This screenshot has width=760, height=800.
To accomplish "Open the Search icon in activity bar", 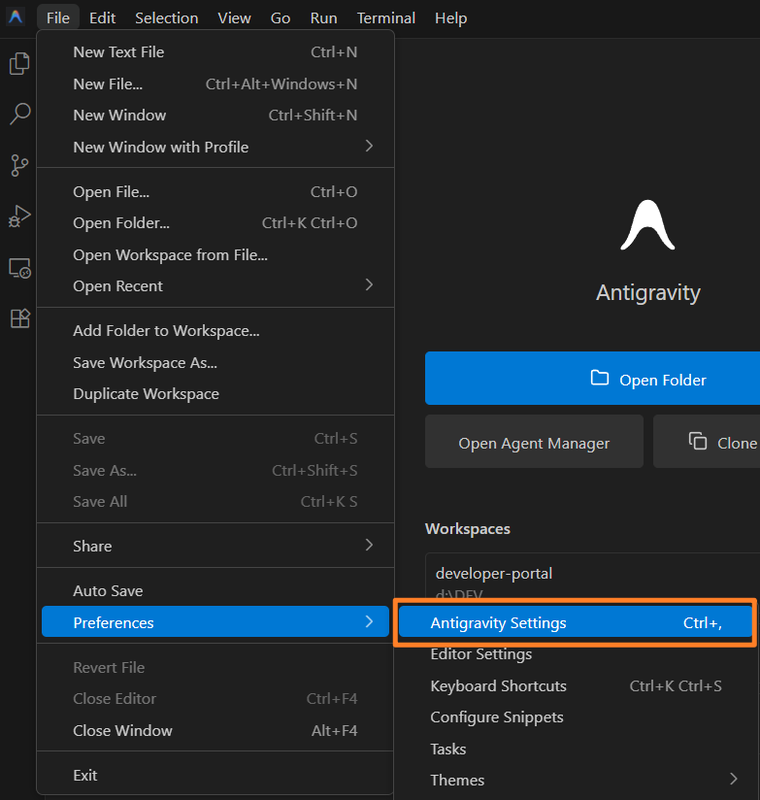I will 19,114.
